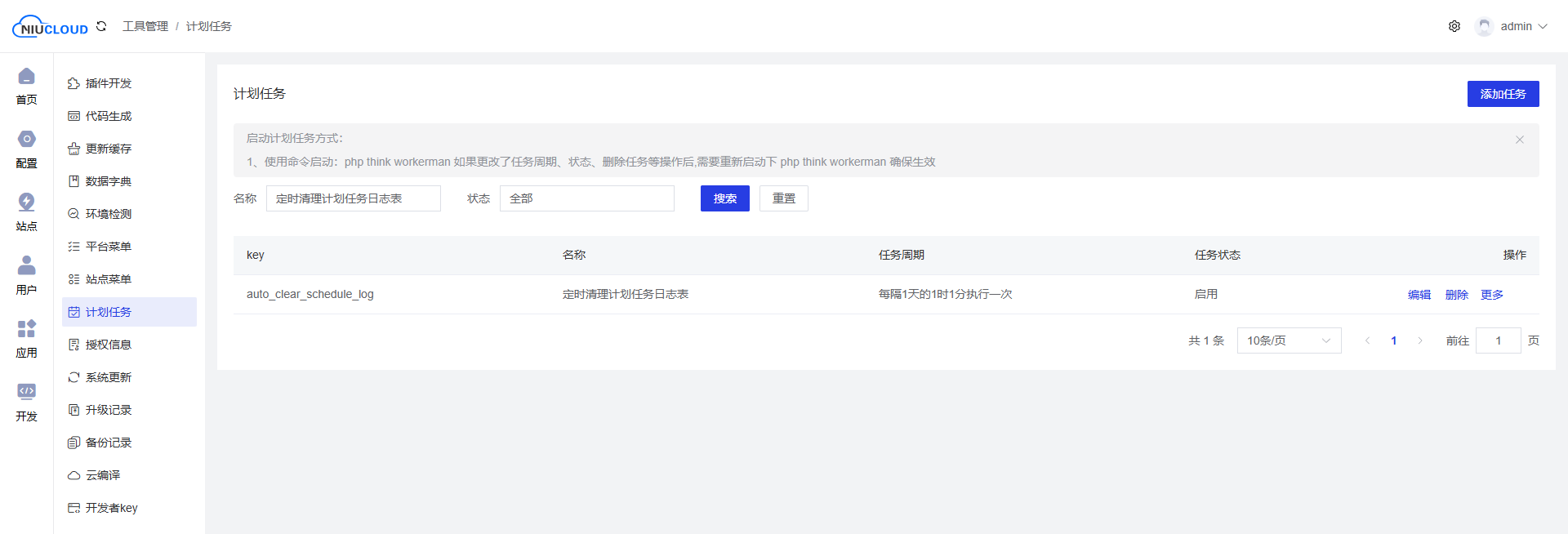The height and width of the screenshot is (534, 1568).
Task: Expand the 10条/页 page size selector
Action: point(1289,340)
